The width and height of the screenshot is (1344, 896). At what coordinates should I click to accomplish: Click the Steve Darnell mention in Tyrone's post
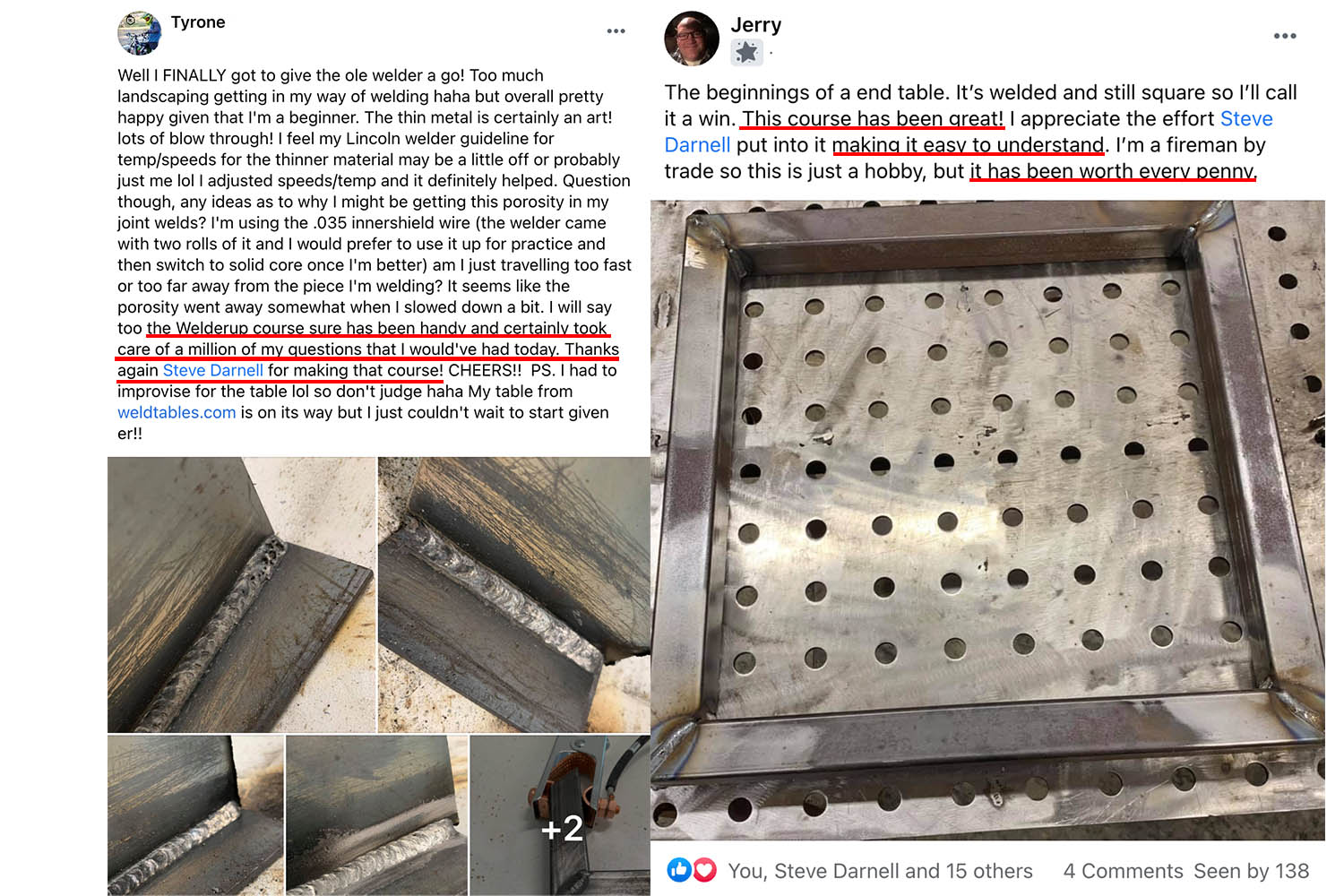[213, 371]
